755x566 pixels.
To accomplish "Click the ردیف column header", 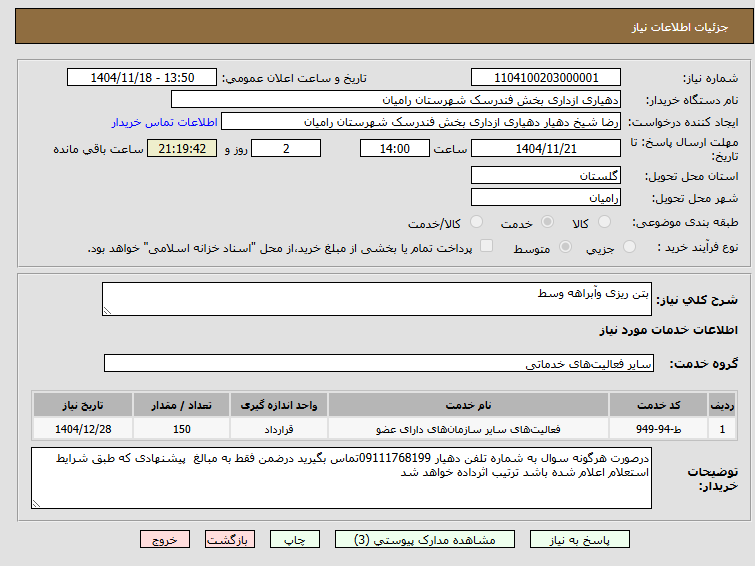I will (x=722, y=405).
